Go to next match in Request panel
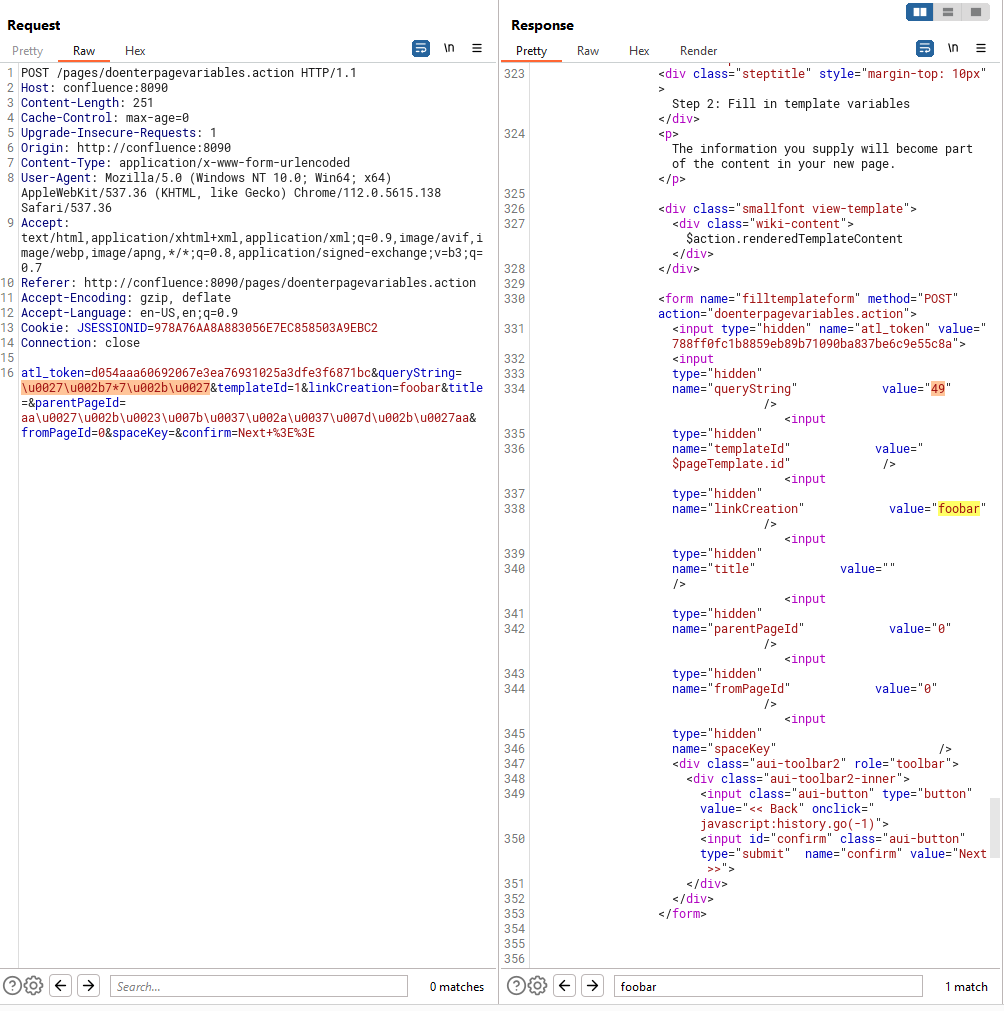1004x1011 pixels. (88, 986)
